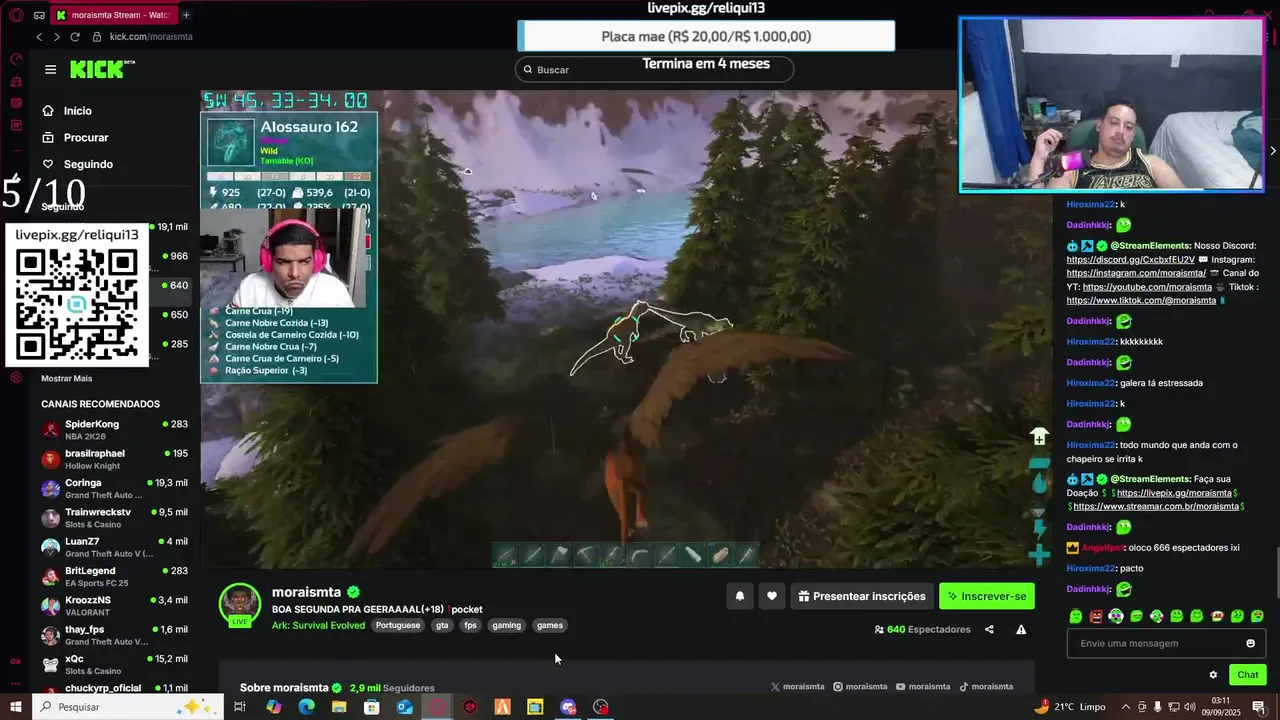Select the gta tag

pyautogui.click(x=442, y=626)
